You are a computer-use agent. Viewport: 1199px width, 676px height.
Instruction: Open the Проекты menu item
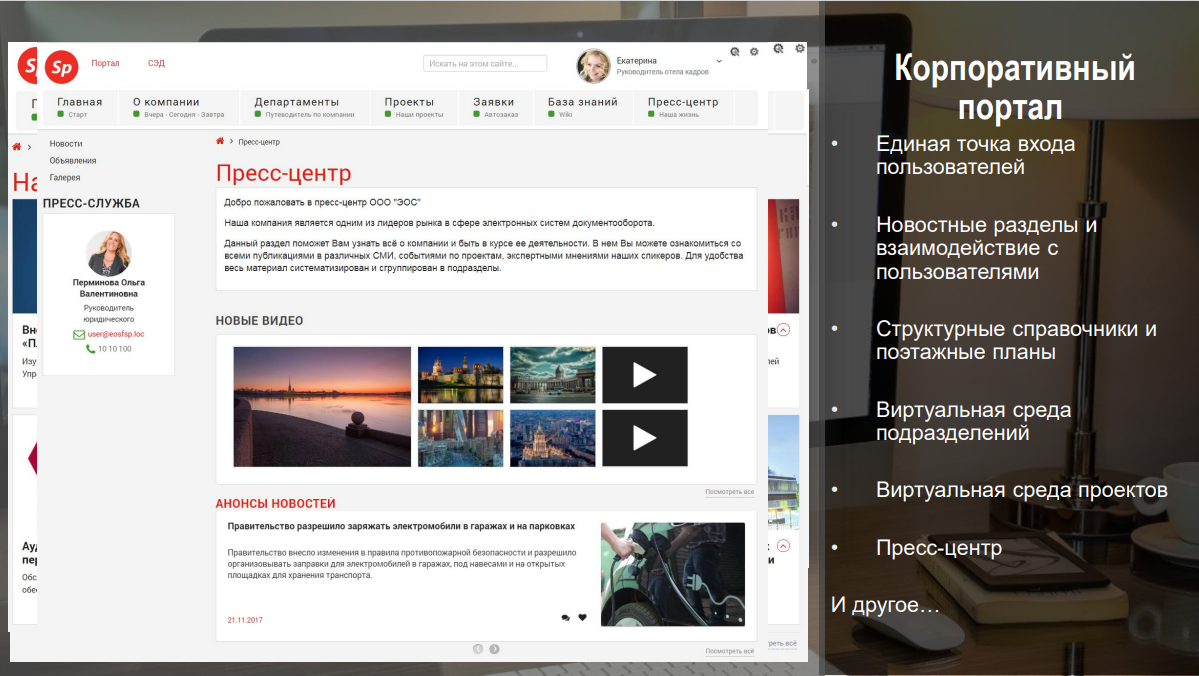[414, 107]
